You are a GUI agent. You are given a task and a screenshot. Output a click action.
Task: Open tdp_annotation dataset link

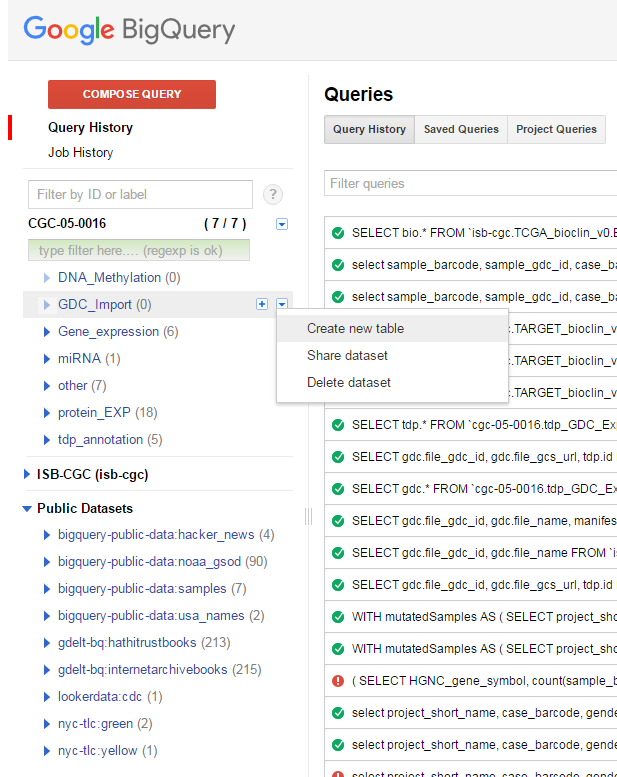(100, 440)
